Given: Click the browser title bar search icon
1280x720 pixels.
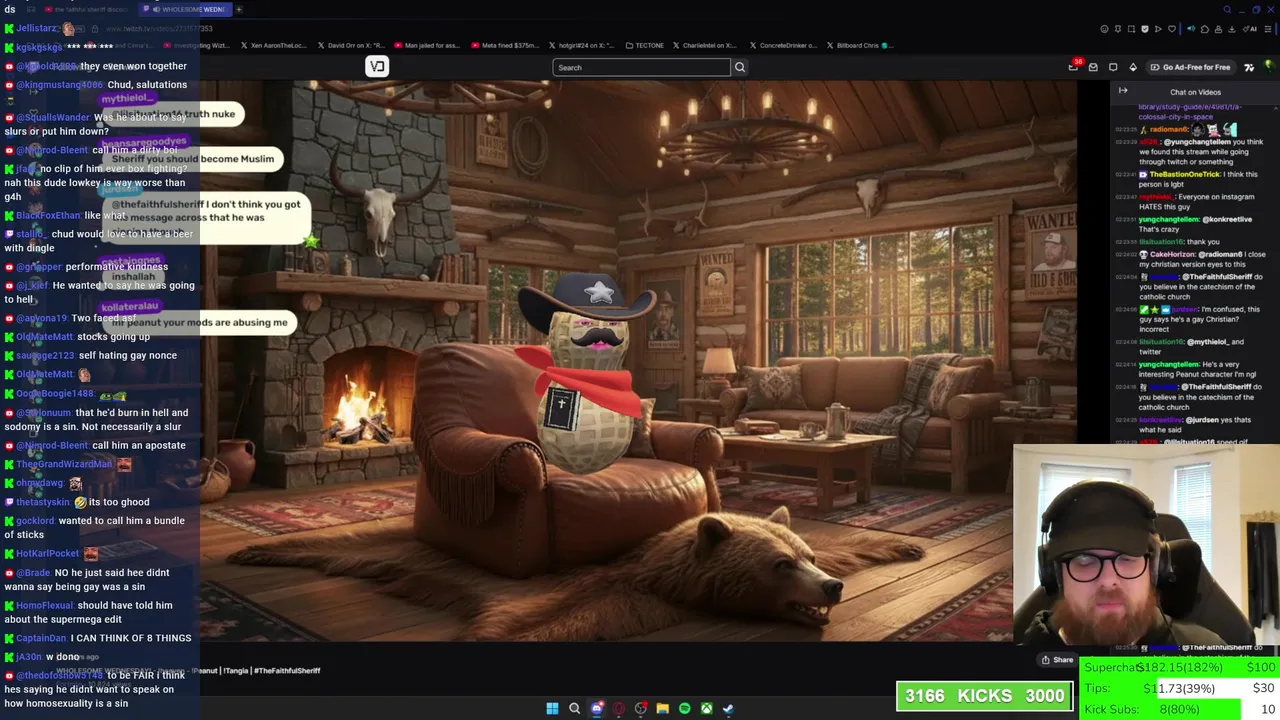Looking at the screenshot, I should tap(1227, 9).
